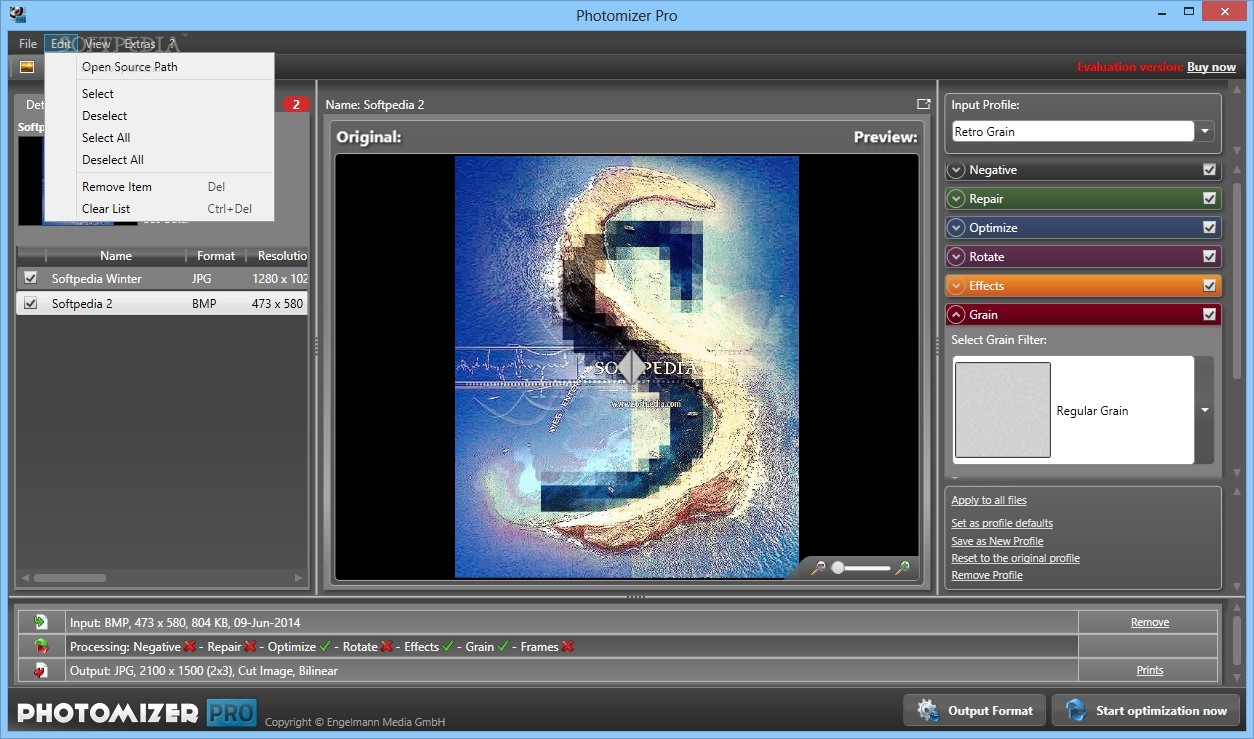Click the green check after Grain in Processing row
Viewport: 1254px width, 739px height.
pyautogui.click(x=503, y=647)
